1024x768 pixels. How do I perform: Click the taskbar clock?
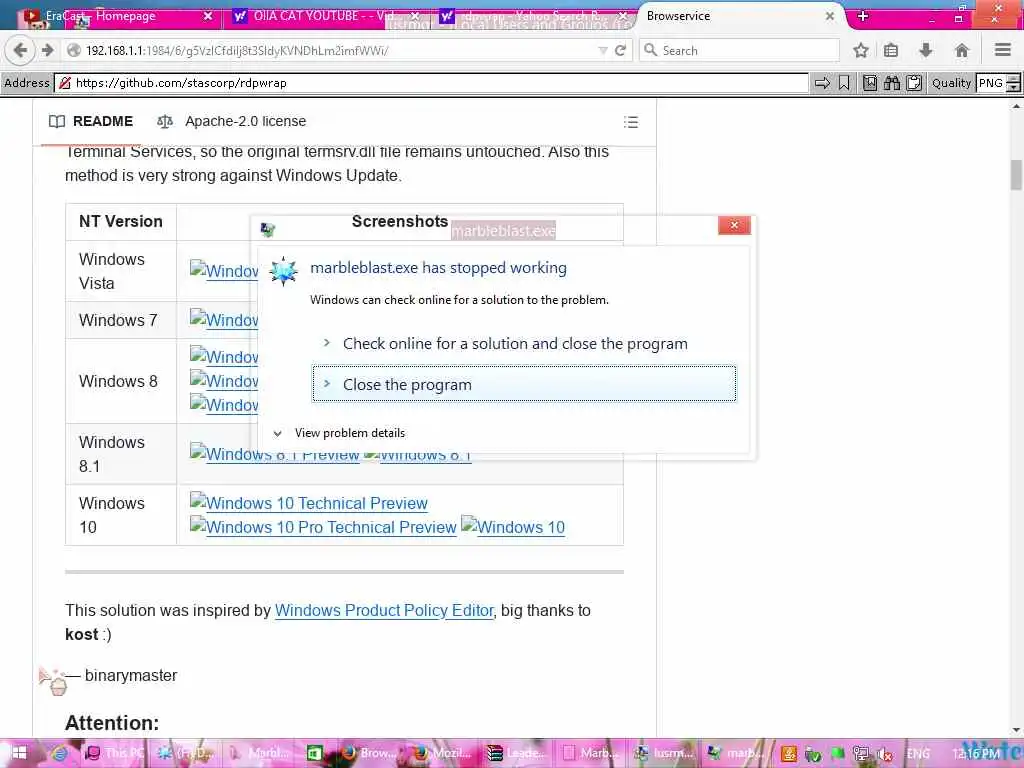click(976, 754)
